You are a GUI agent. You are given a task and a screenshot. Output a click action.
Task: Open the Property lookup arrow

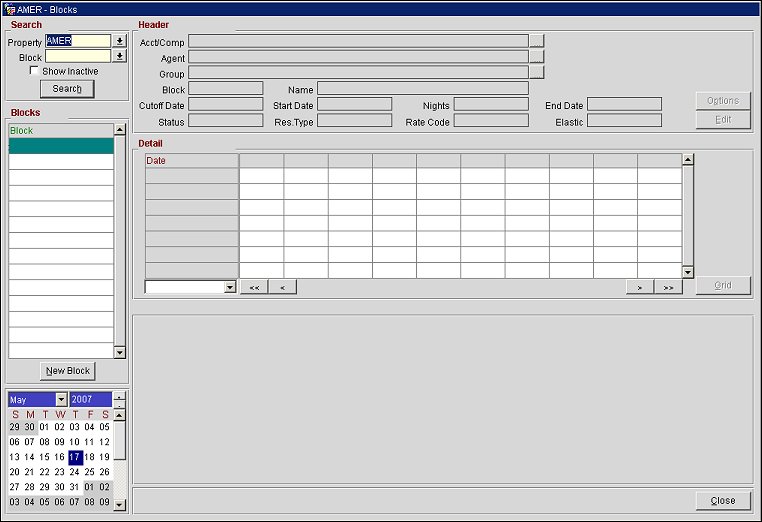tap(120, 42)
